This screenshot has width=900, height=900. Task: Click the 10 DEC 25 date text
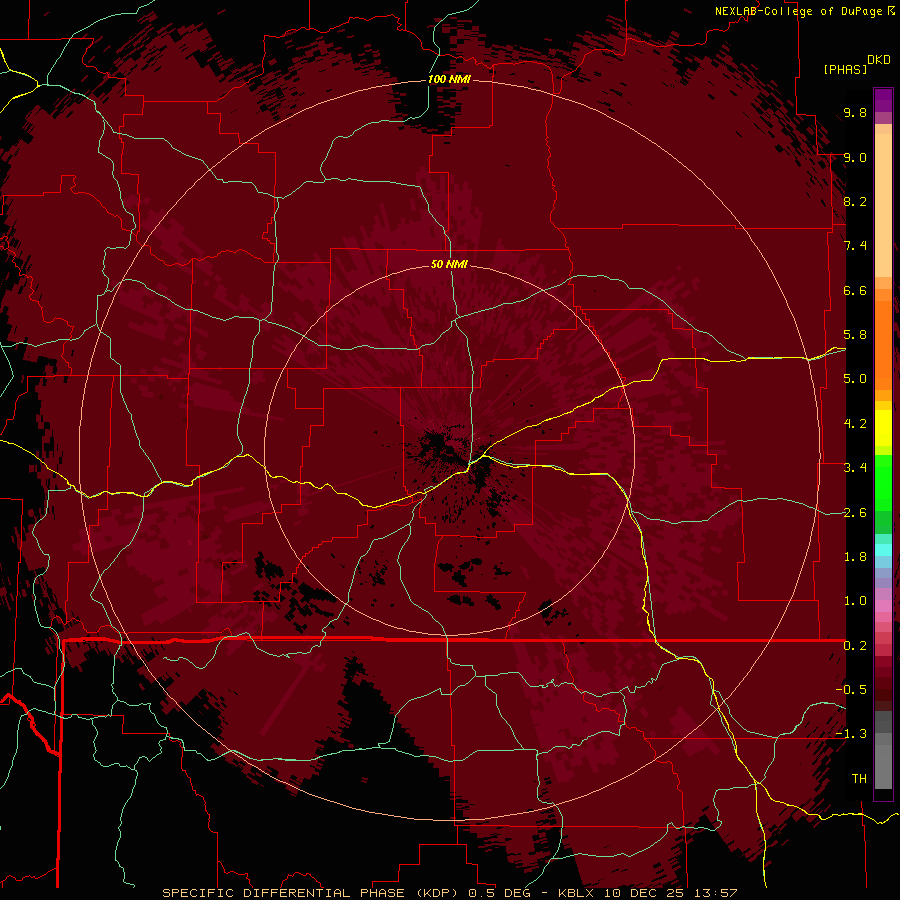click(643, 893)
